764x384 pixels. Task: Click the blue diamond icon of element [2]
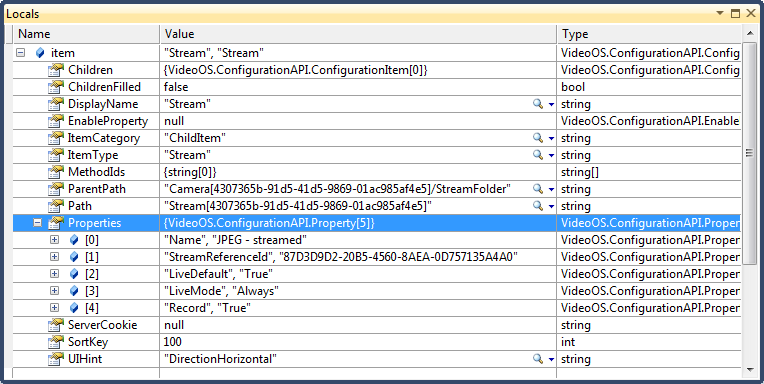pyautogui.click(x=74, y=274)
